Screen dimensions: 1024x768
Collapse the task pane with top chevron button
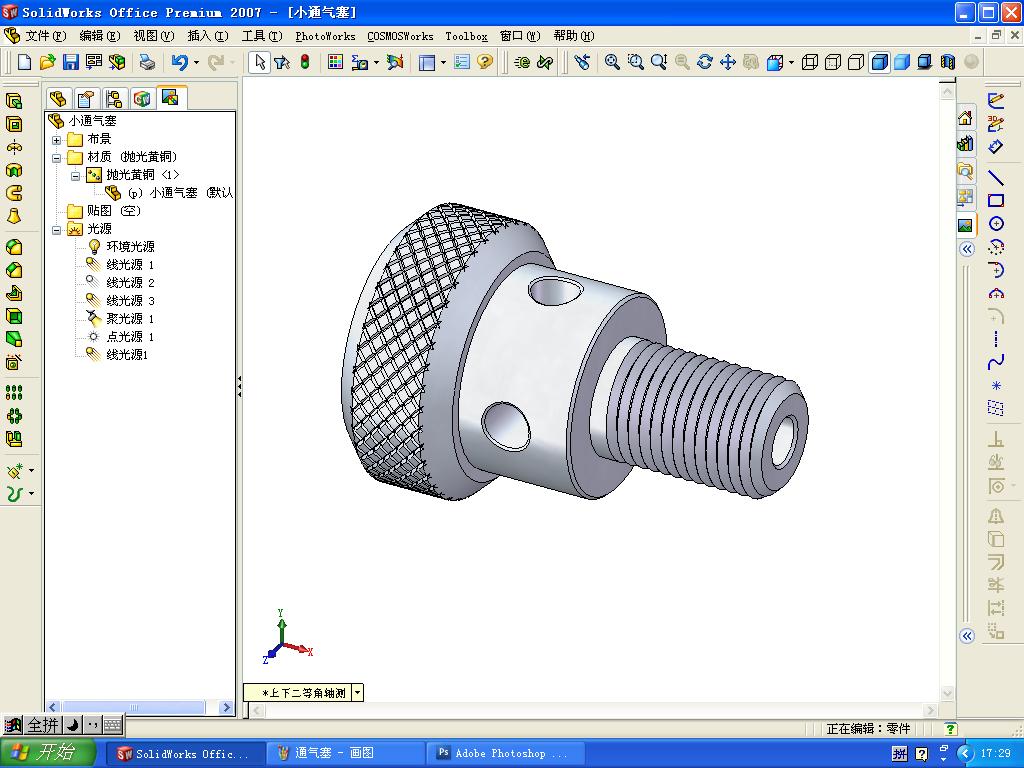(x=967, y=249)
